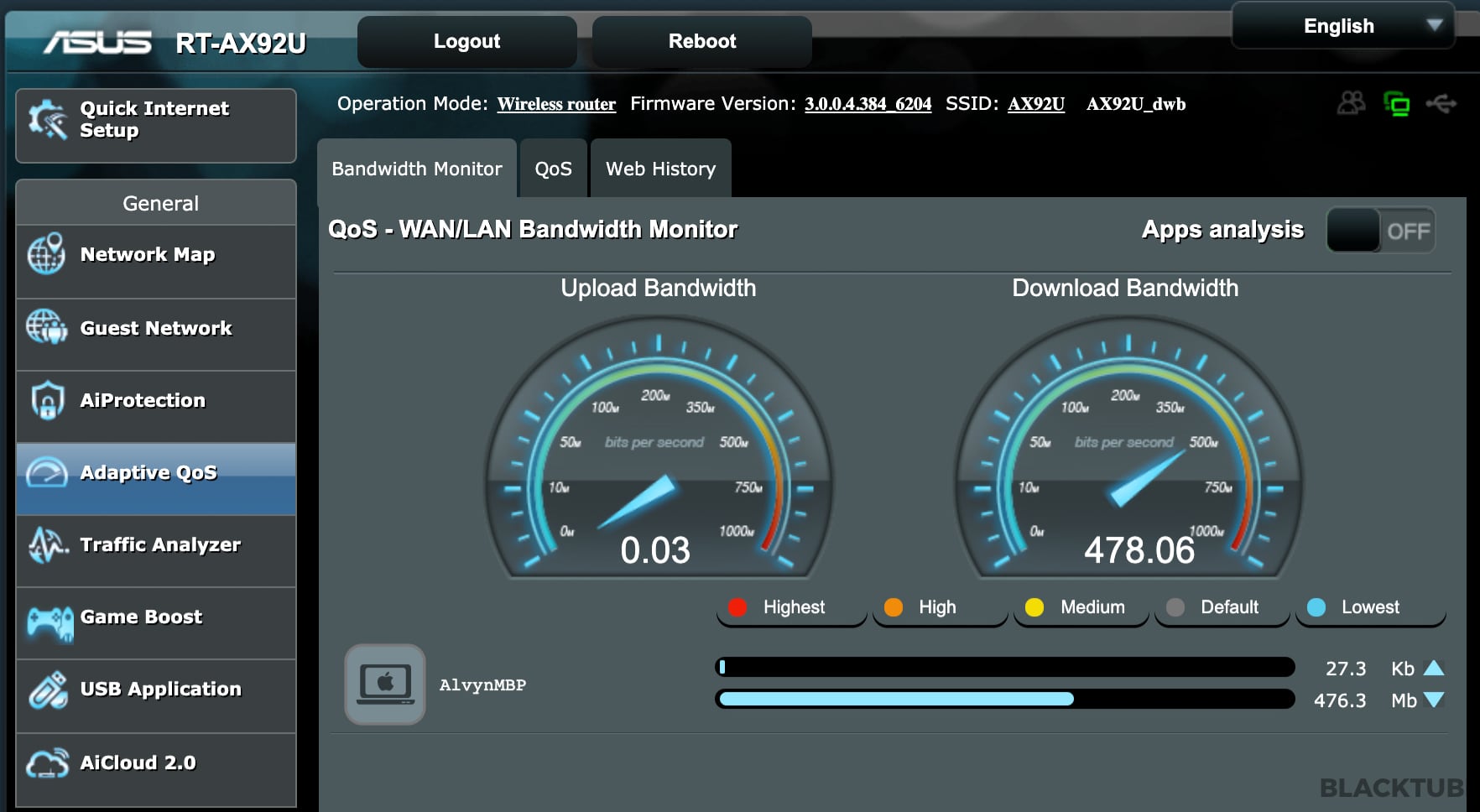Click the USB status icon
Image resolution: width=1480 pixels, height=812 pixels.
1441,104
